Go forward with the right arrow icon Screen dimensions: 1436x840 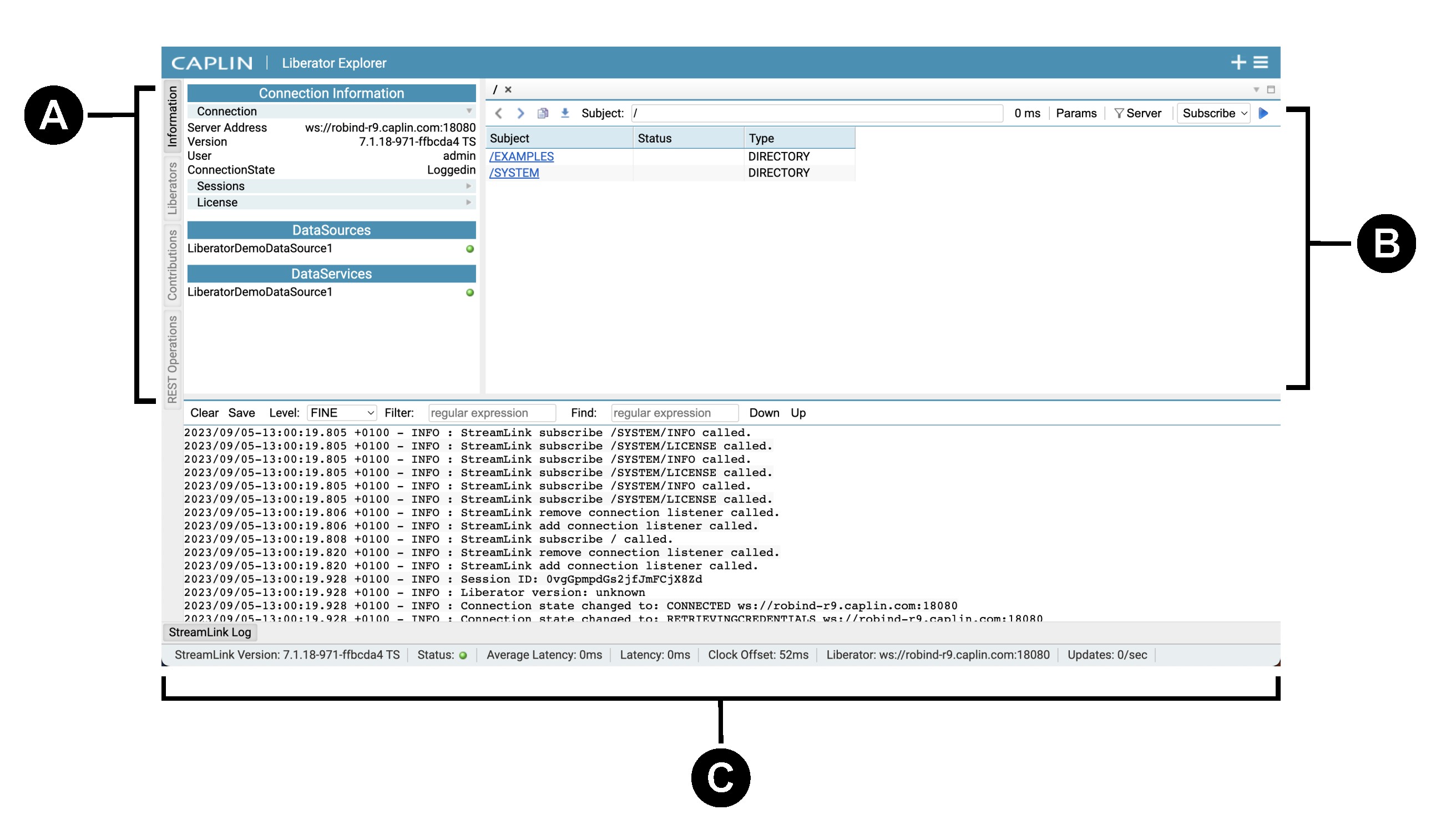point(520,113)
